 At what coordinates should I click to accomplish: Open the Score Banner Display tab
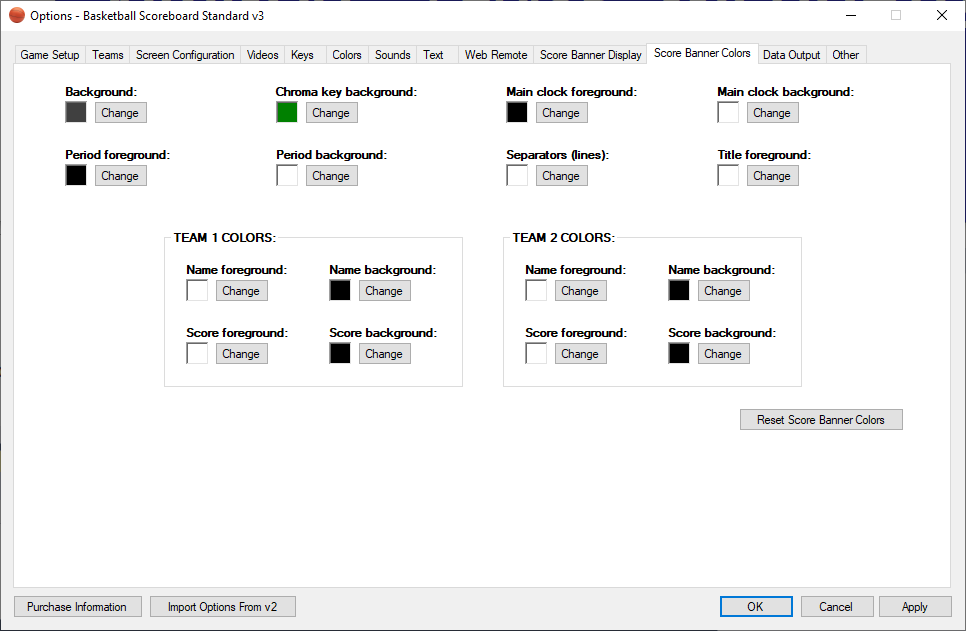point(591,55)
